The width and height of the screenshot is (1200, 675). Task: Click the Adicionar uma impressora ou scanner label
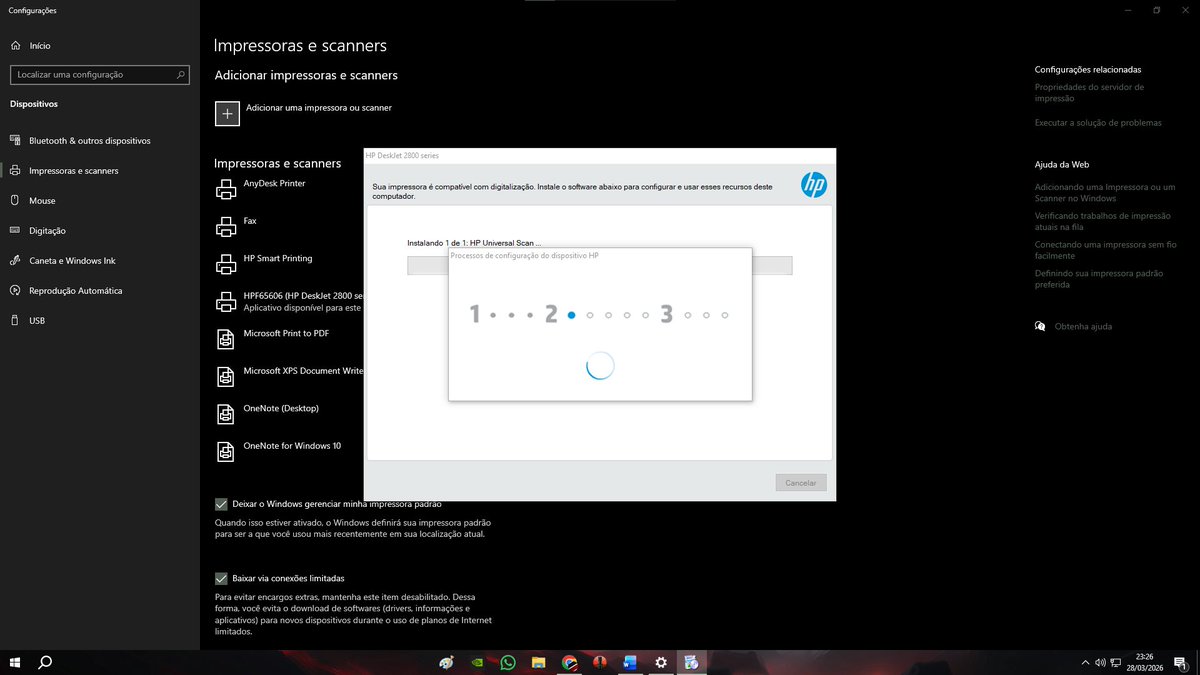[319, 108]
